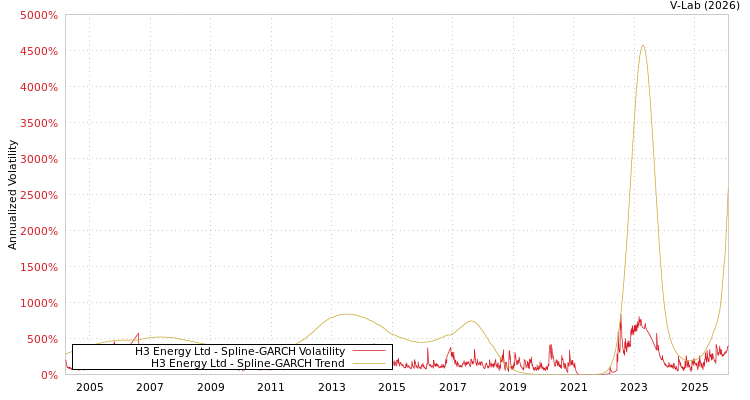Viewport: 750px width, 400px height.
Task: Click the 4000% y-axis label
Action: click(x=39, y=87)
